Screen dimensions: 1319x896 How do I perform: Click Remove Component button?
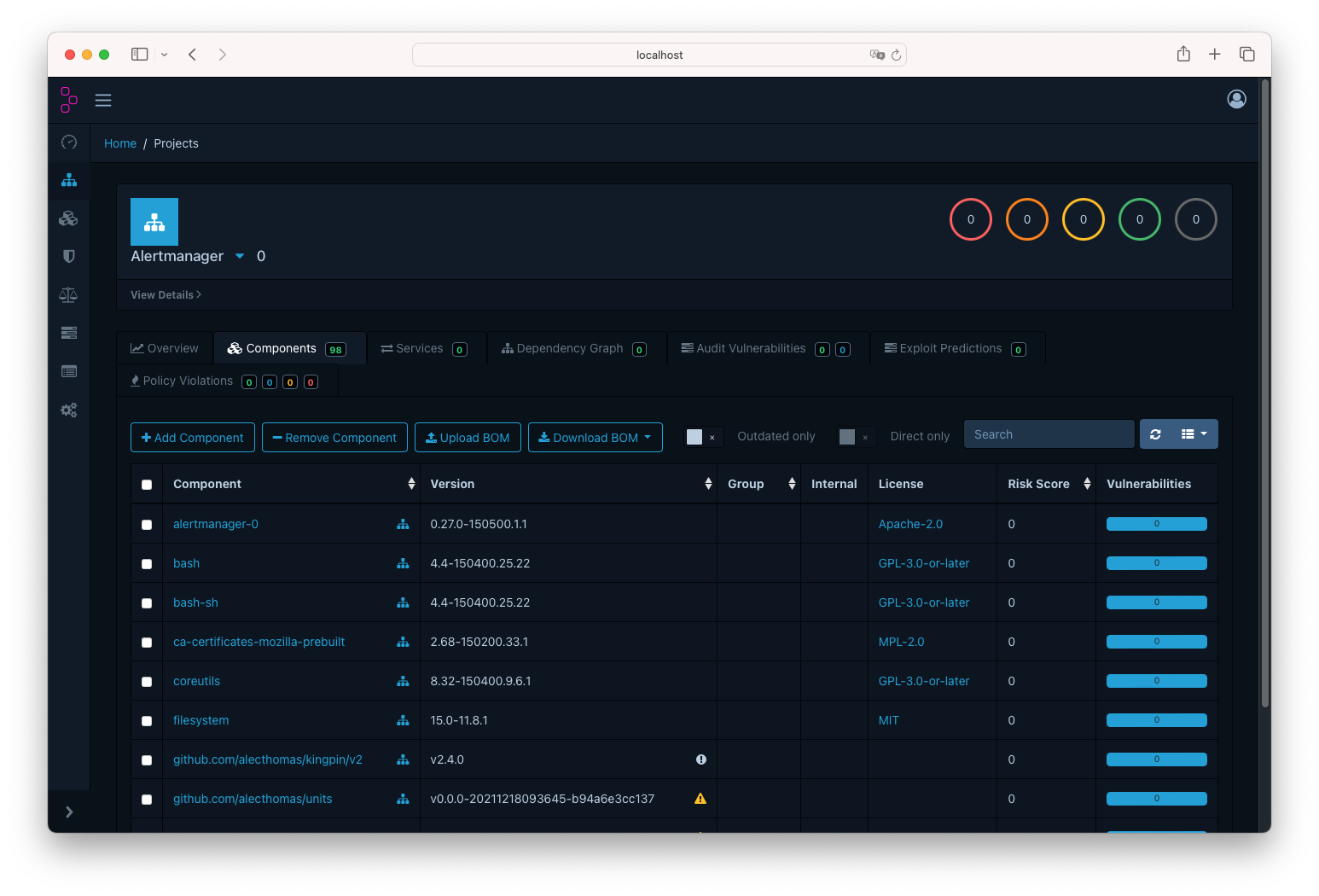334,437
